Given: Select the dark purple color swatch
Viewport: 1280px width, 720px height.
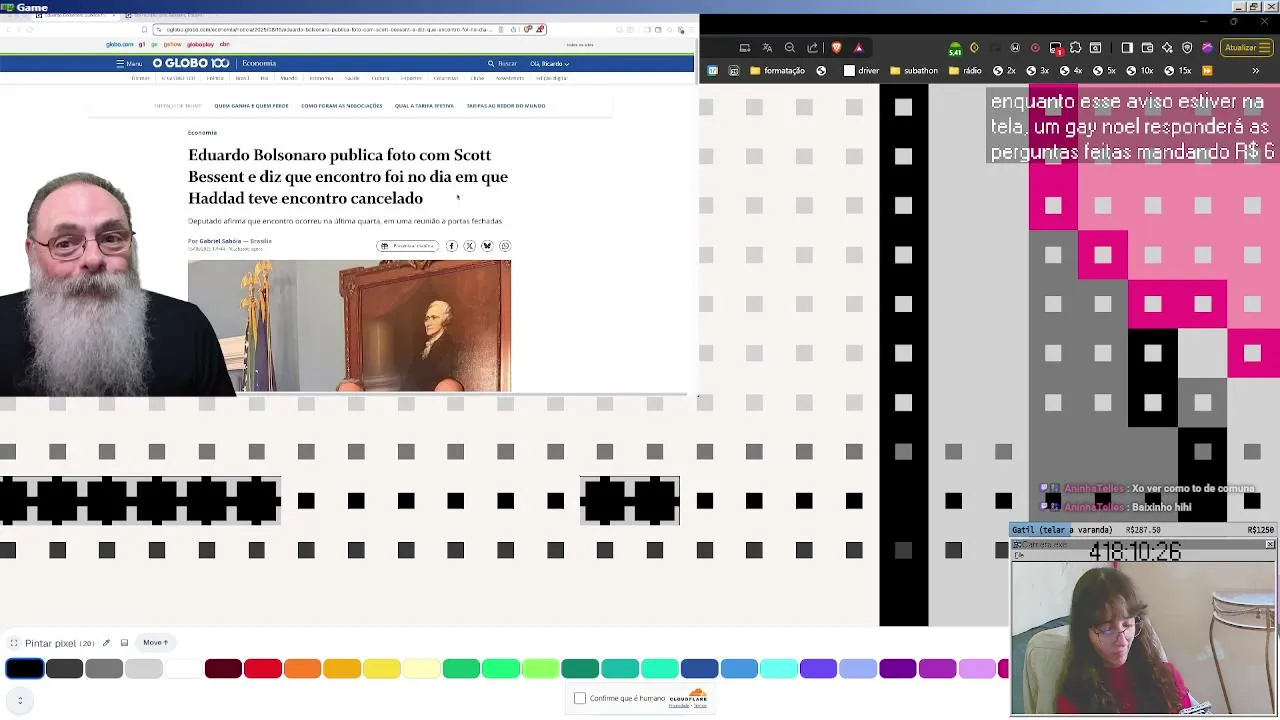Looking at the screenshot, I should [x=898, y=669].
